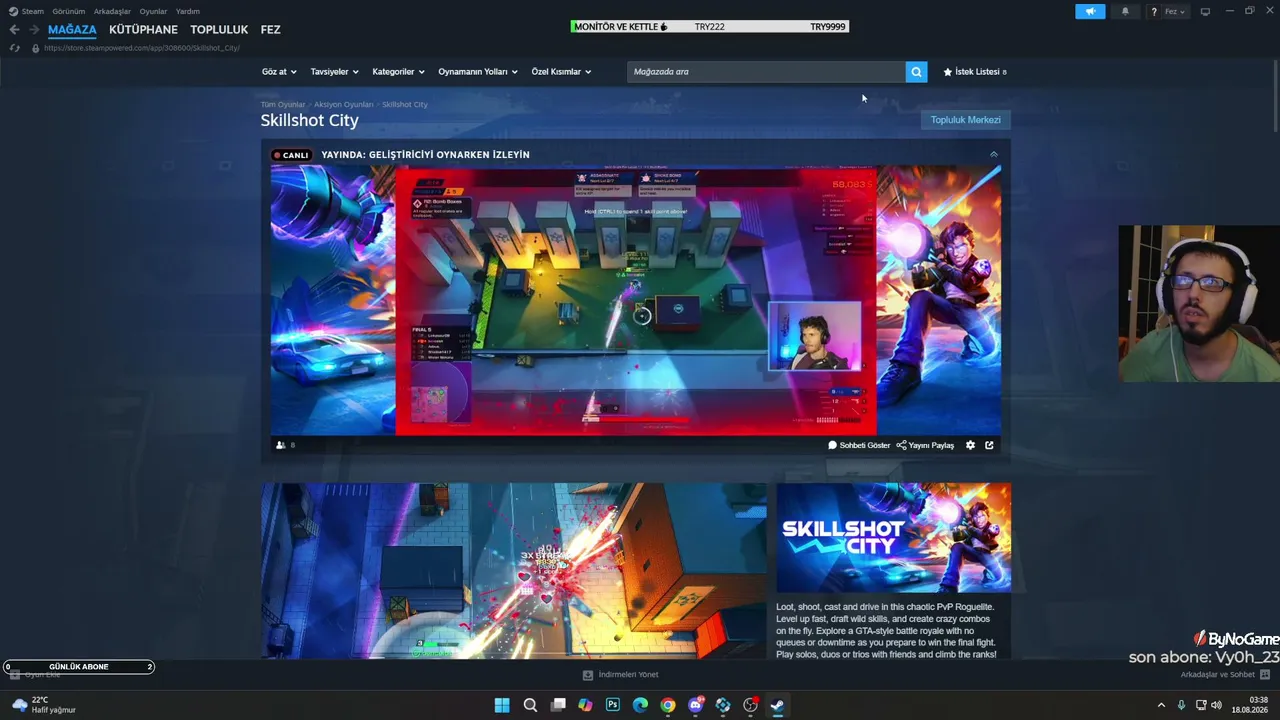1280x720 pixels.
Task: Open İndirmeleri Yönet downloads manager
Action: click(620, 675)
